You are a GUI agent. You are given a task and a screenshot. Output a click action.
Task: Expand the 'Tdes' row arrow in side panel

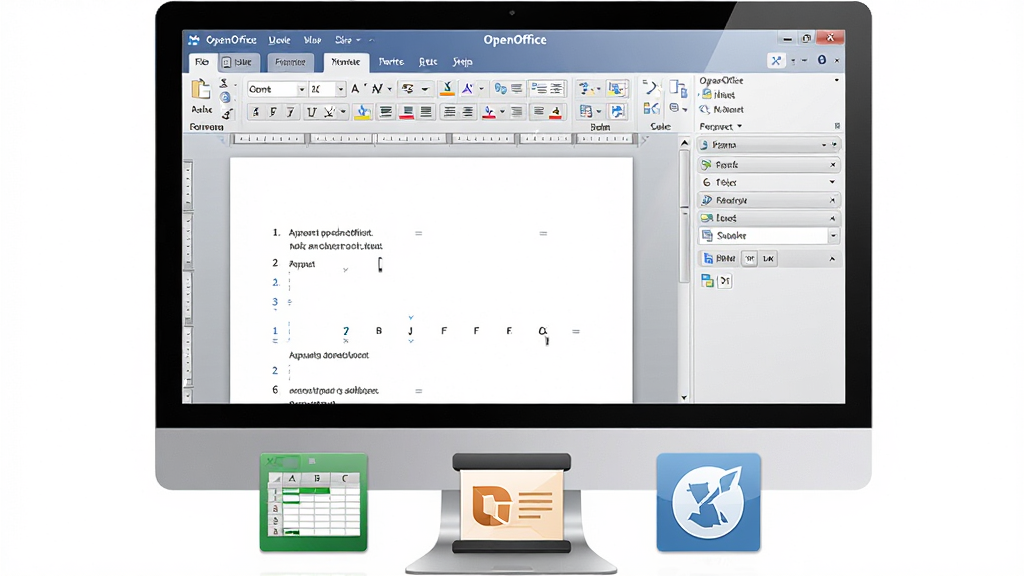click(832, 182)
